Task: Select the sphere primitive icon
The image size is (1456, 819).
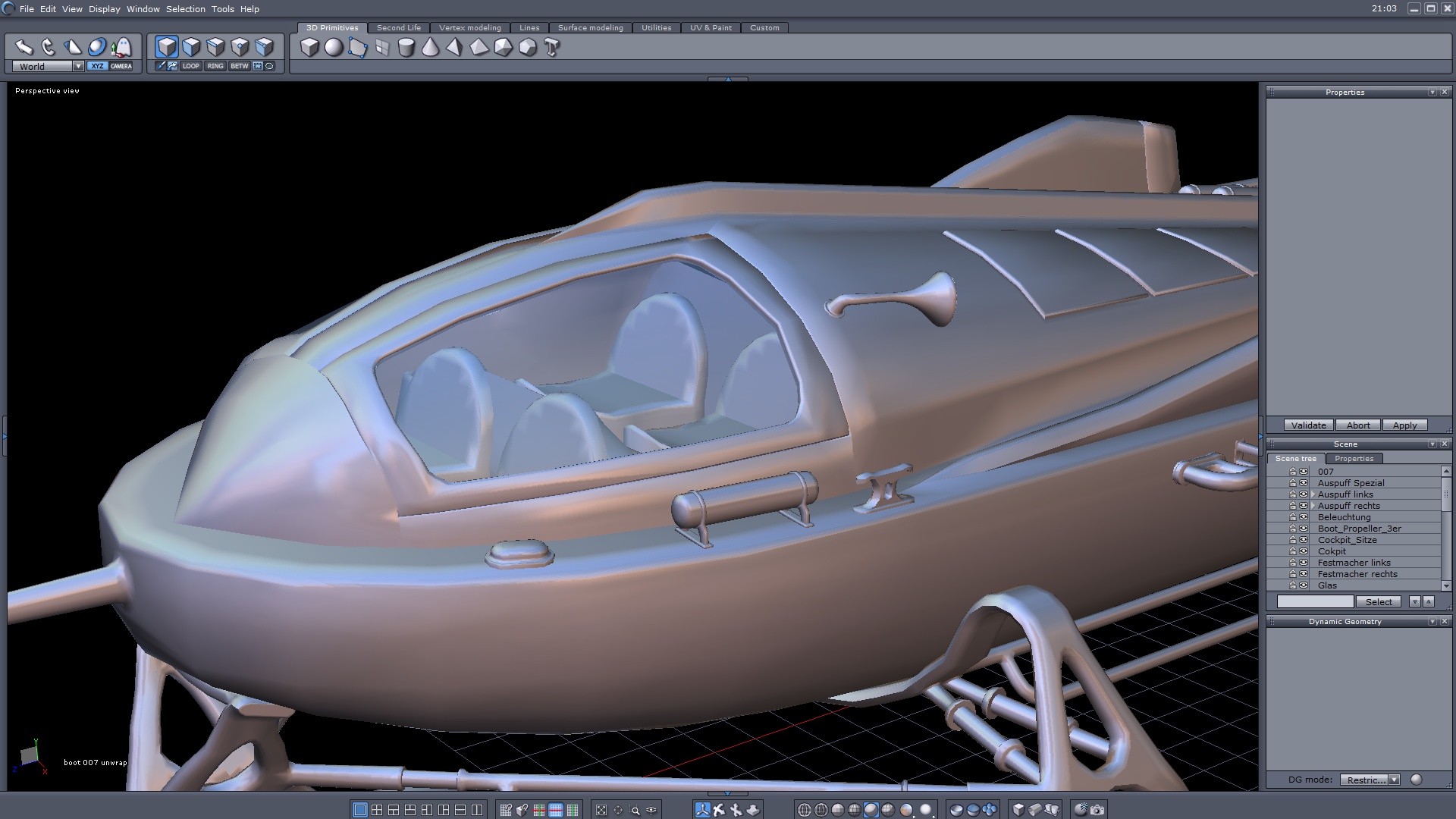Action: tap(334, 48)
